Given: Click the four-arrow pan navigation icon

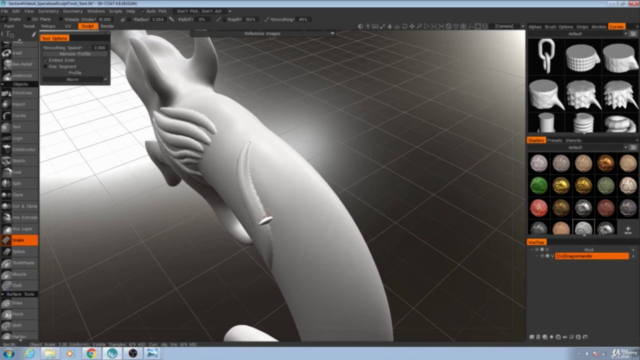Looking at the screenshot, I should click(x=412, y=26).
